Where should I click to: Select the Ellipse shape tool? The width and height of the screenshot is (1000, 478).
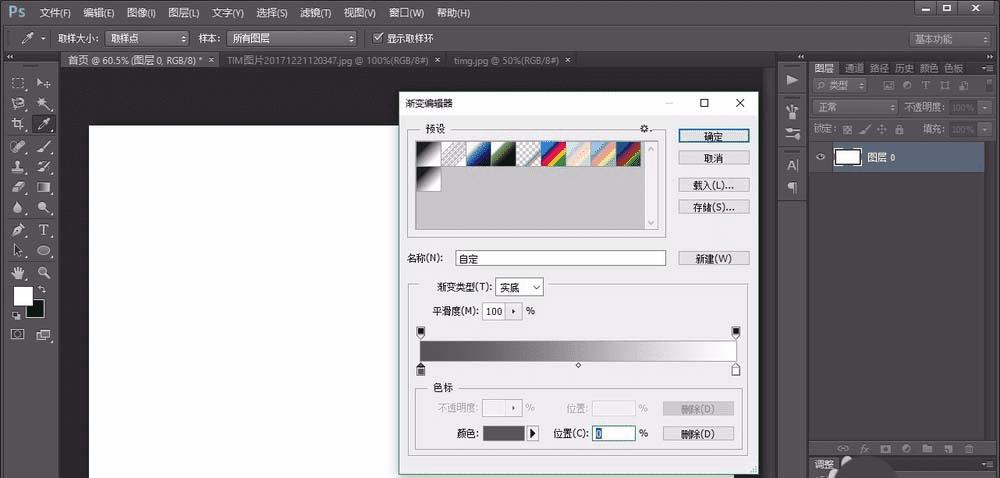[x=43, y=250]
